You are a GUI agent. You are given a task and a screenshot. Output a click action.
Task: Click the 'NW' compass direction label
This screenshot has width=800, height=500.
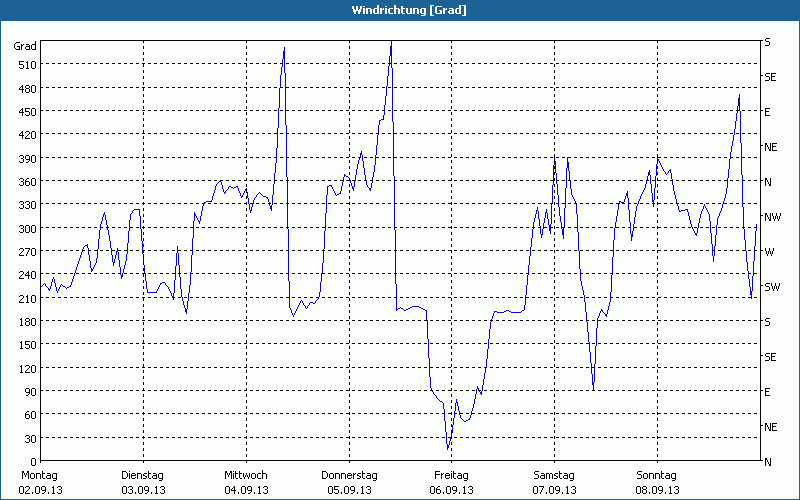[x=773, y=217]
